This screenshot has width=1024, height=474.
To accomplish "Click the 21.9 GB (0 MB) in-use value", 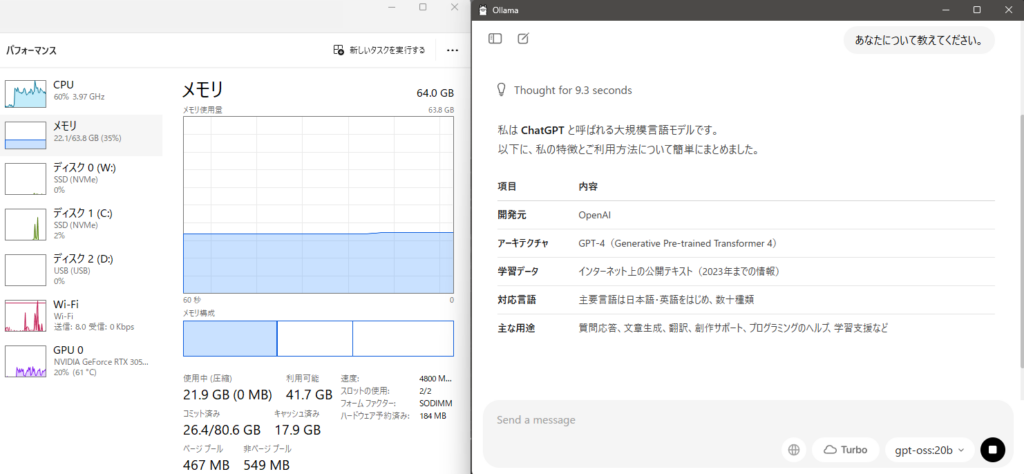I will [x=227, y=394].
